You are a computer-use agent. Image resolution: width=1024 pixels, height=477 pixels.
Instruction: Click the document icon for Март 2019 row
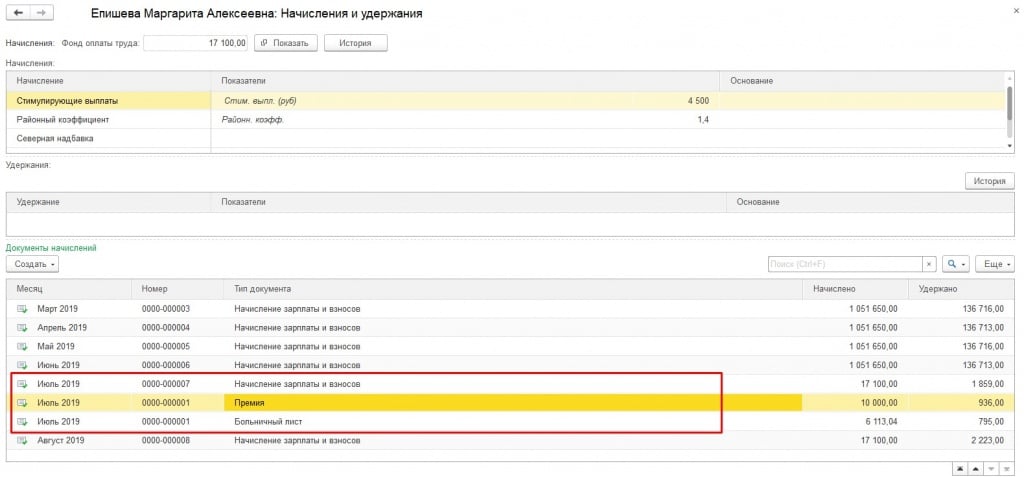coord(23,309)
